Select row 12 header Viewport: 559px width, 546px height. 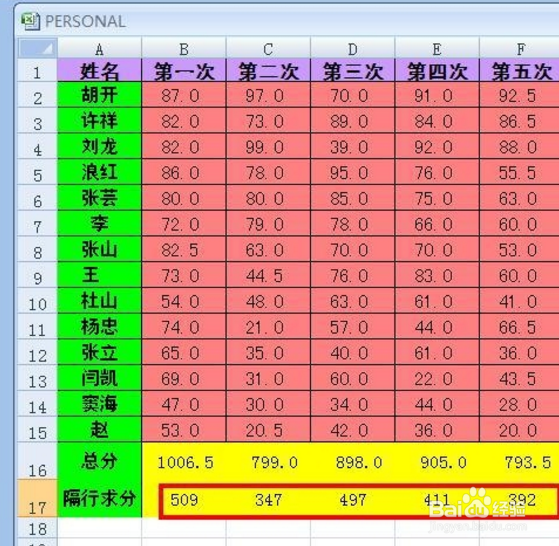[37, 352]
